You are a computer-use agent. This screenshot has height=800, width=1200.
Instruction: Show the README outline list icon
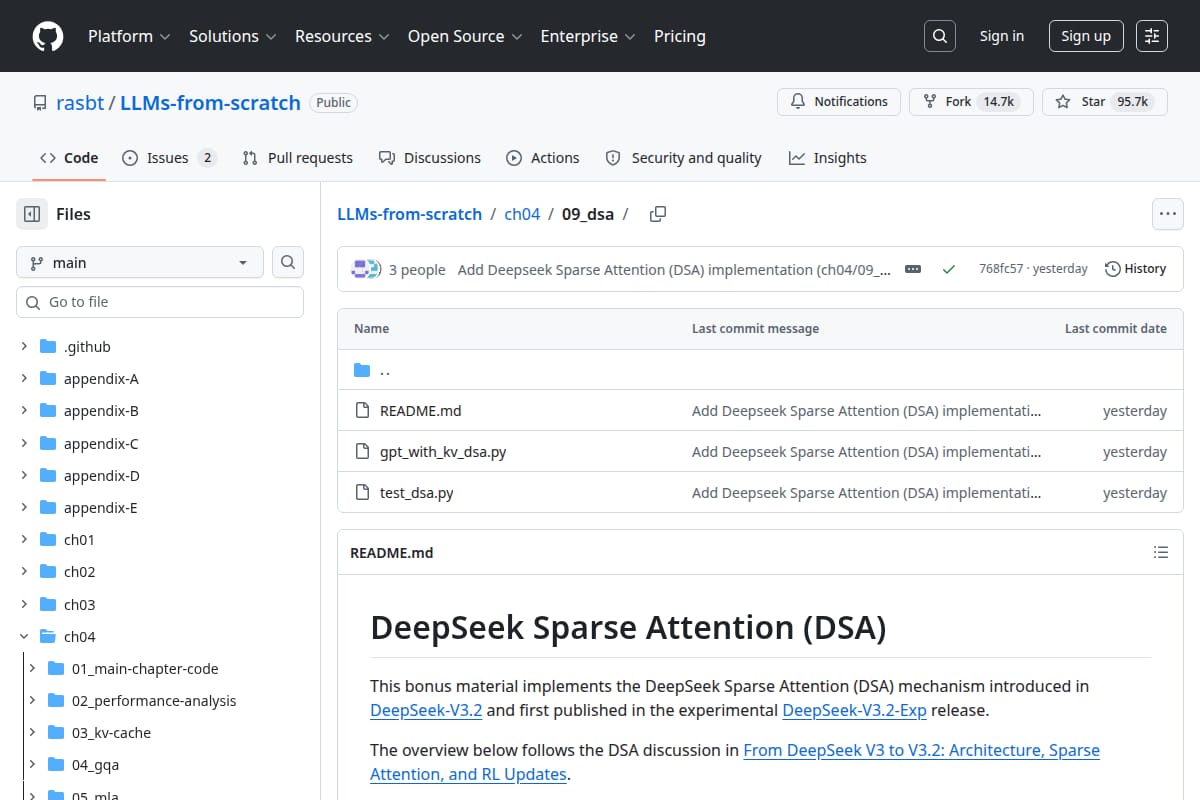tap(1160, 552)
